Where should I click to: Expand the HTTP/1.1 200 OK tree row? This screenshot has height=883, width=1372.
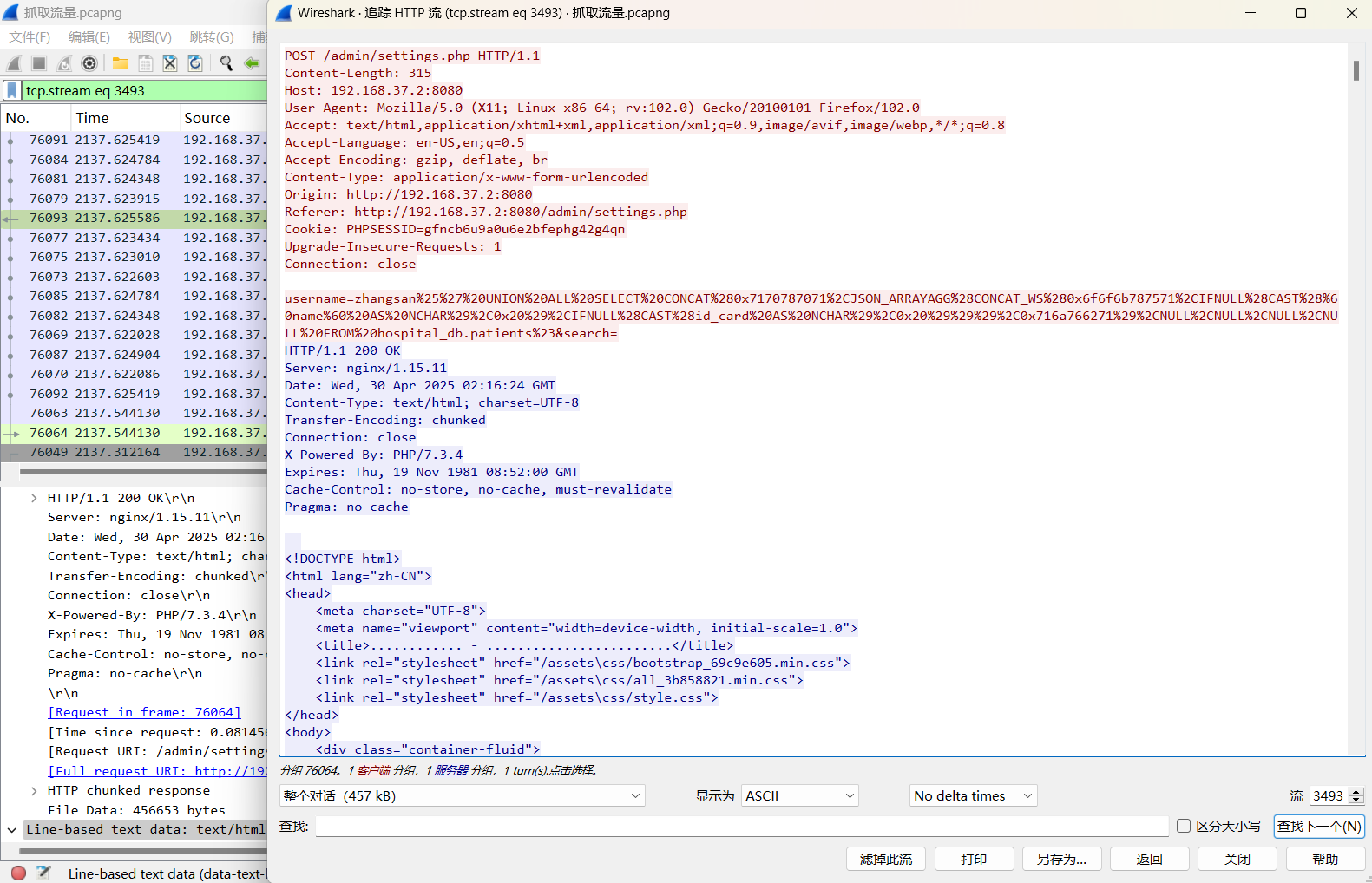34,498
